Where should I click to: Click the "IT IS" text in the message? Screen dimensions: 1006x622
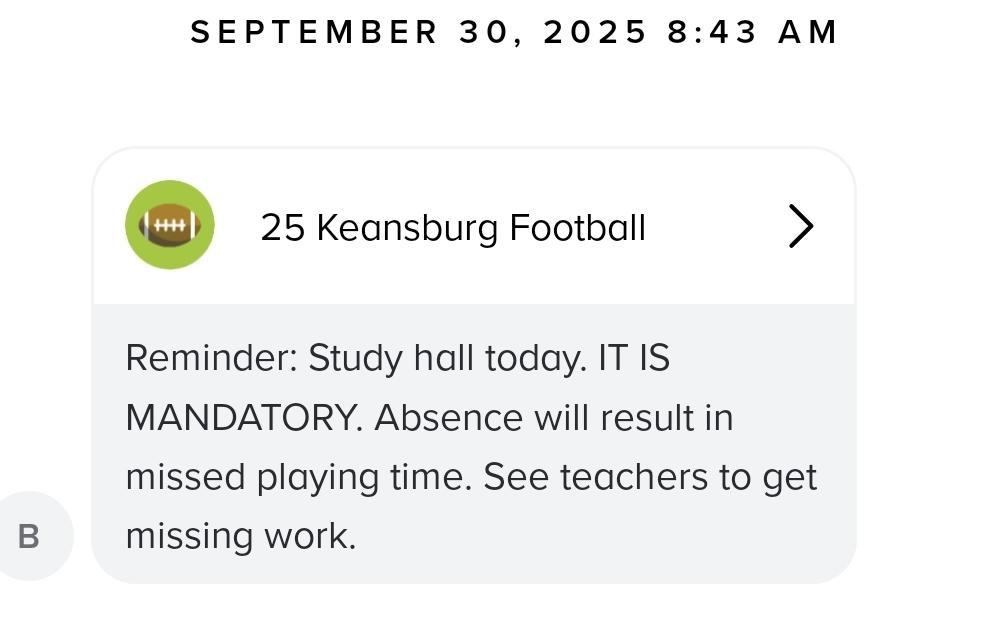coord(634,358)
